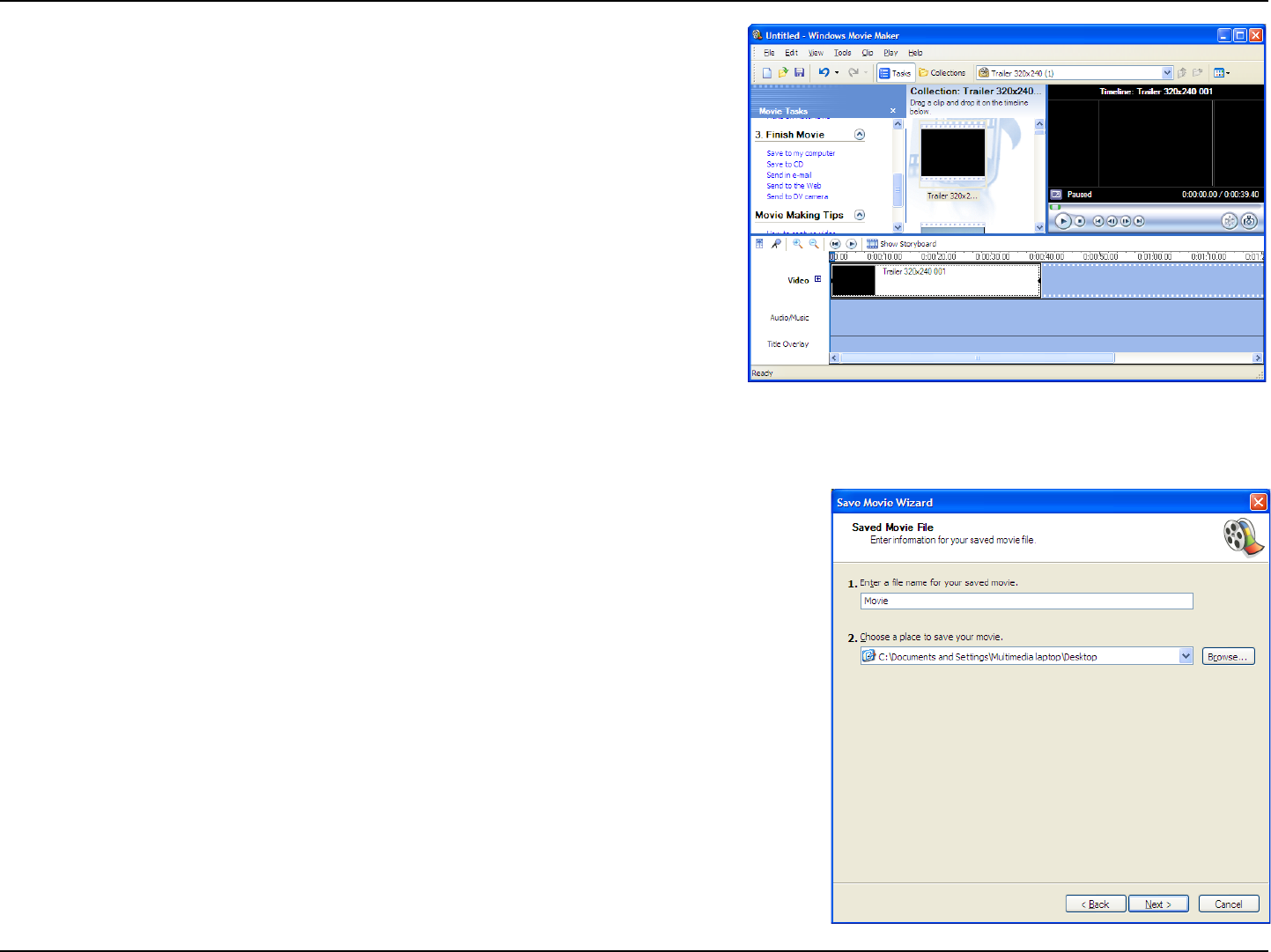Click the Send in e-mail link
This screenshot has width=1271, height=952.
789,175
